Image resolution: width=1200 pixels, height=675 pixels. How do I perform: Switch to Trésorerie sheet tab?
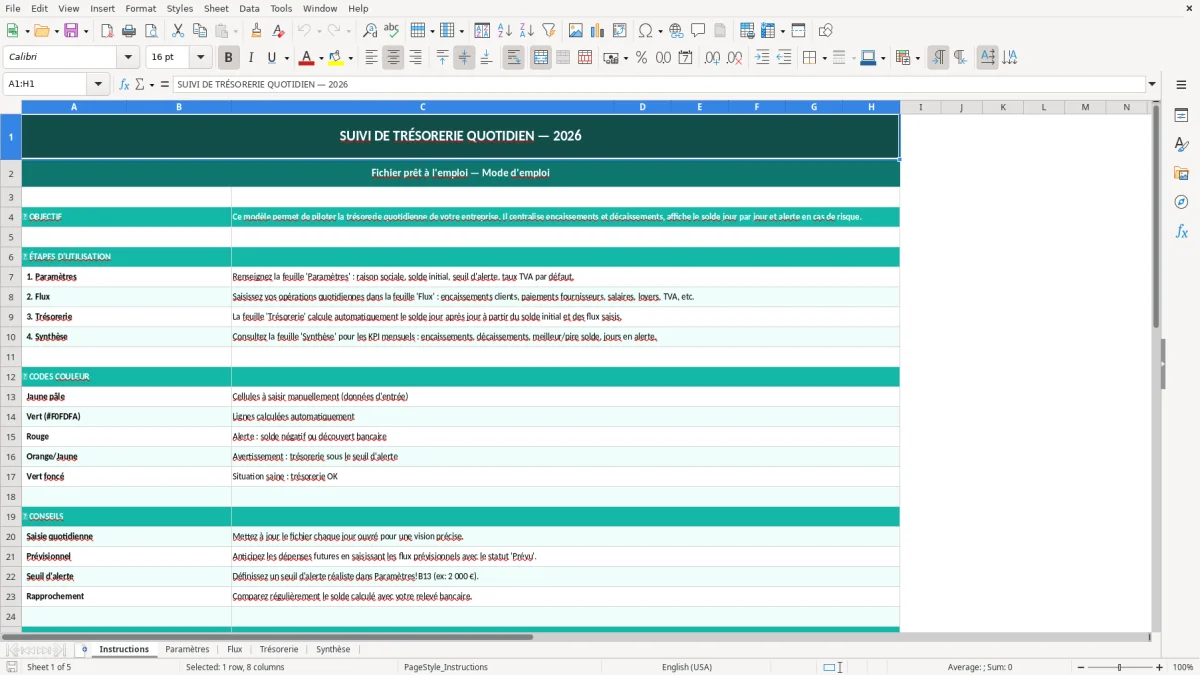pos(279,649)
